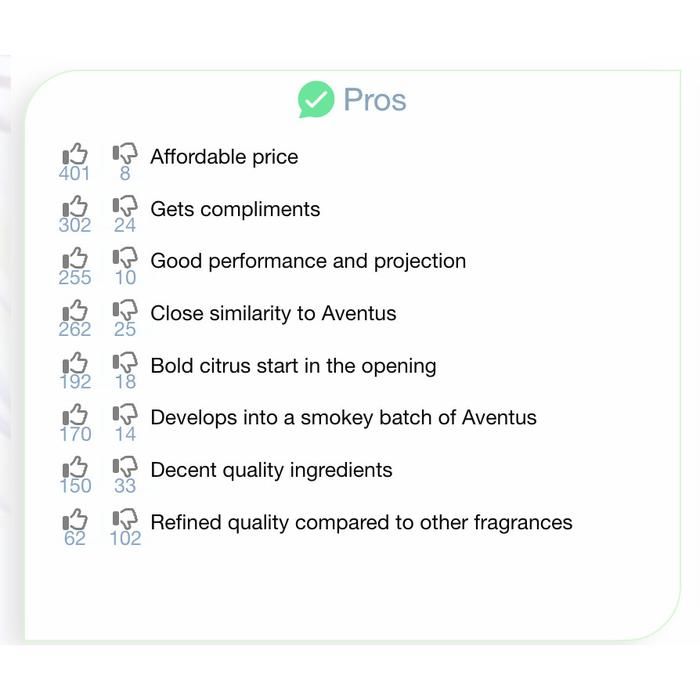
Task: Dislike Good performance and projection
Action: [125, 259]
